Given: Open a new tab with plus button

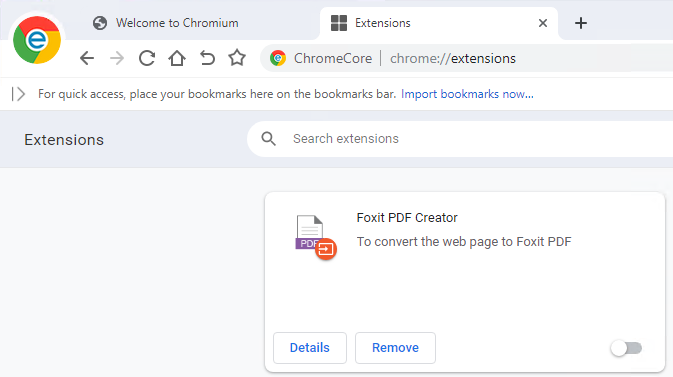Looking at the screenshot, I should [581, 23].
